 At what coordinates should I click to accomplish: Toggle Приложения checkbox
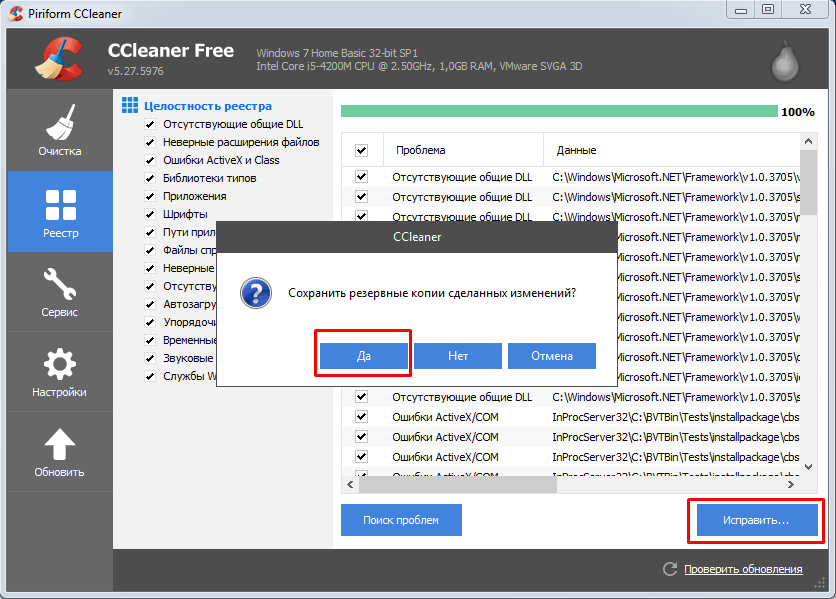pyautogui.click(x=150, y=196)
